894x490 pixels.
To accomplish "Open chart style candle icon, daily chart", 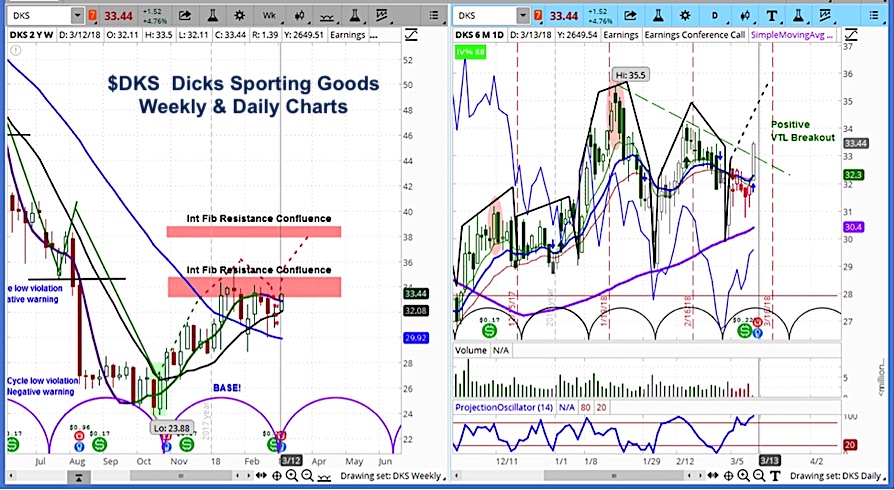I will pos(744,15).
